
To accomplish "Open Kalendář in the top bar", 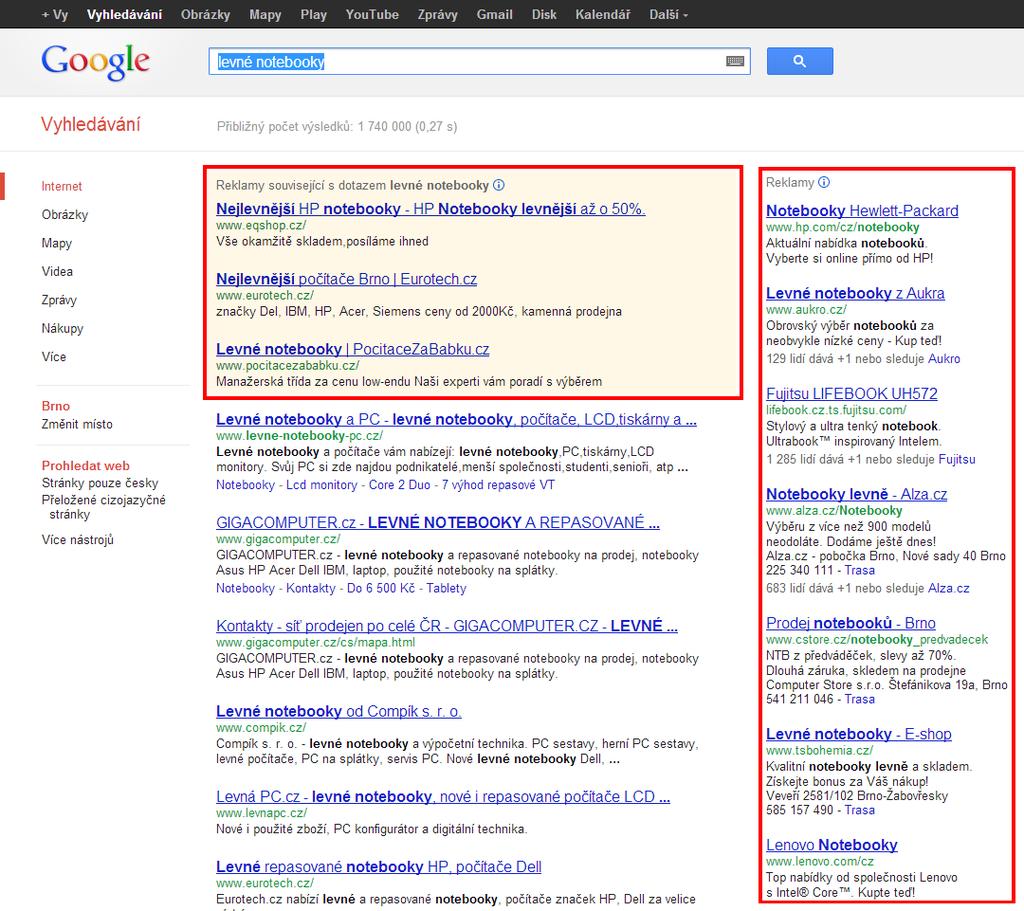I will pos(603,14).
